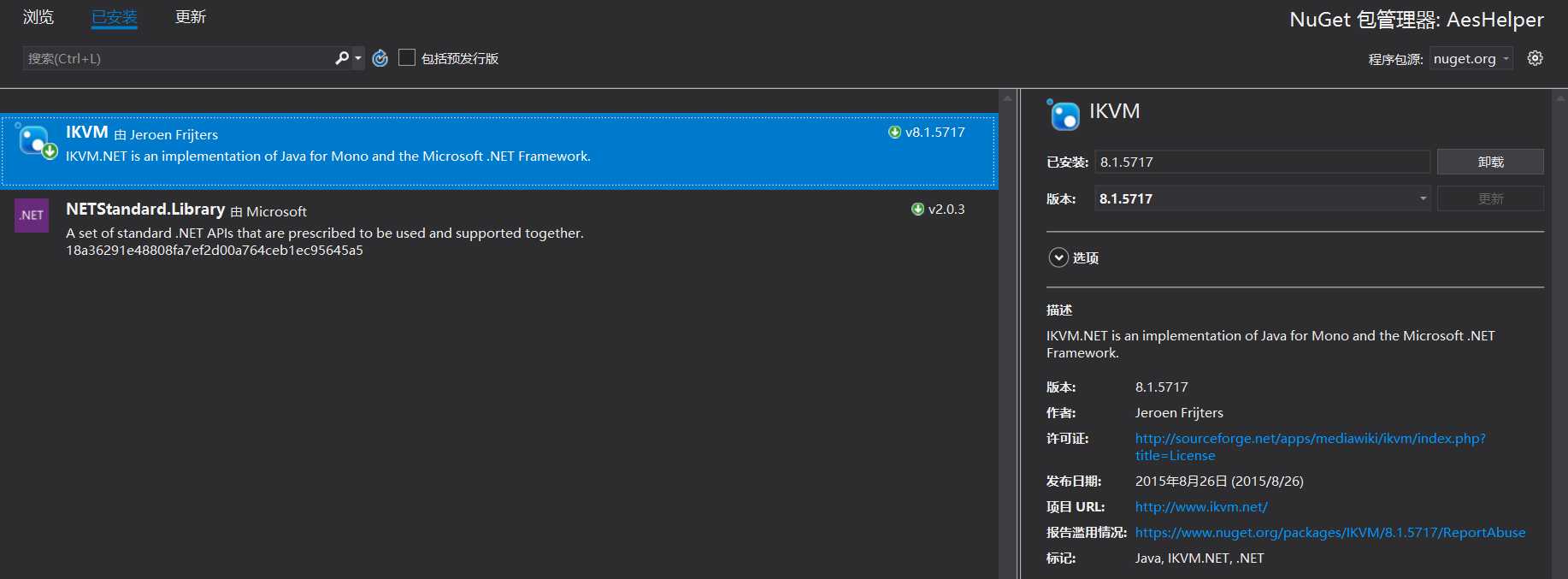Click author name Jeroen Frijters in IKVM row
This screenshot has width=1568, height=579.
[x=174, y=134]
